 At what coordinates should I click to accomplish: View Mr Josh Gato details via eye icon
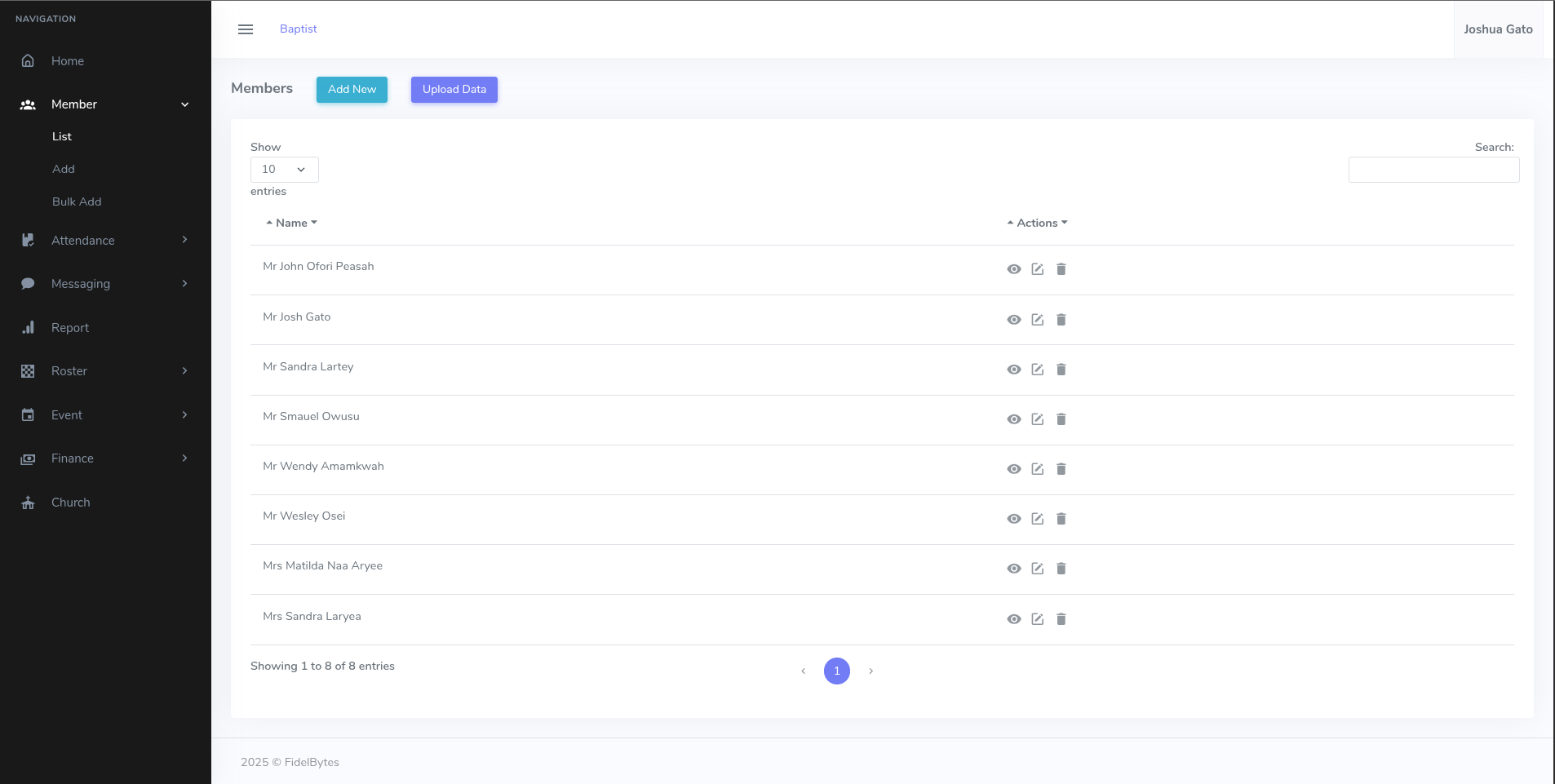pos(1013,320)
